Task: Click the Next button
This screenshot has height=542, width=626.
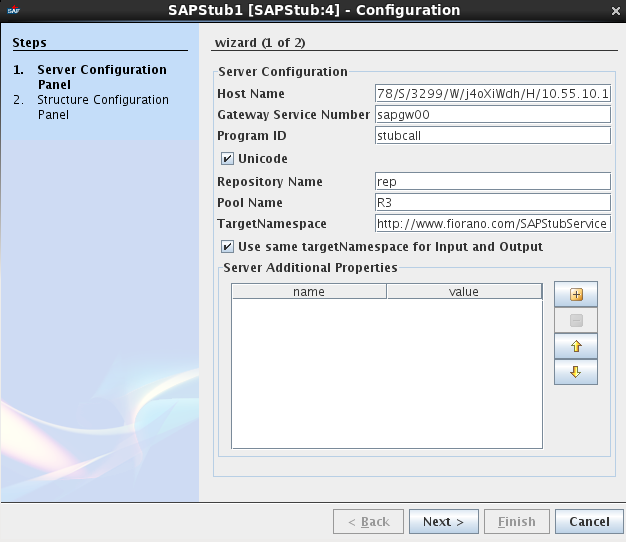Action: click(444, 522)
